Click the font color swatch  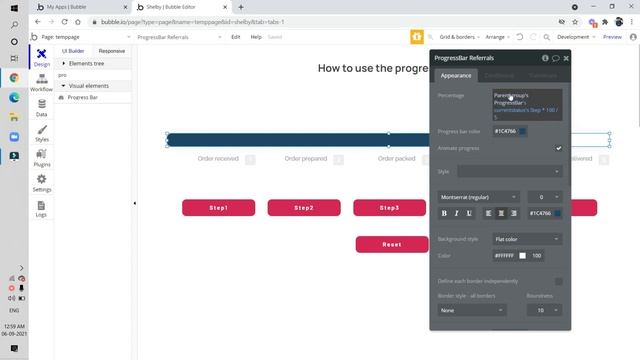tap(557, 213)
